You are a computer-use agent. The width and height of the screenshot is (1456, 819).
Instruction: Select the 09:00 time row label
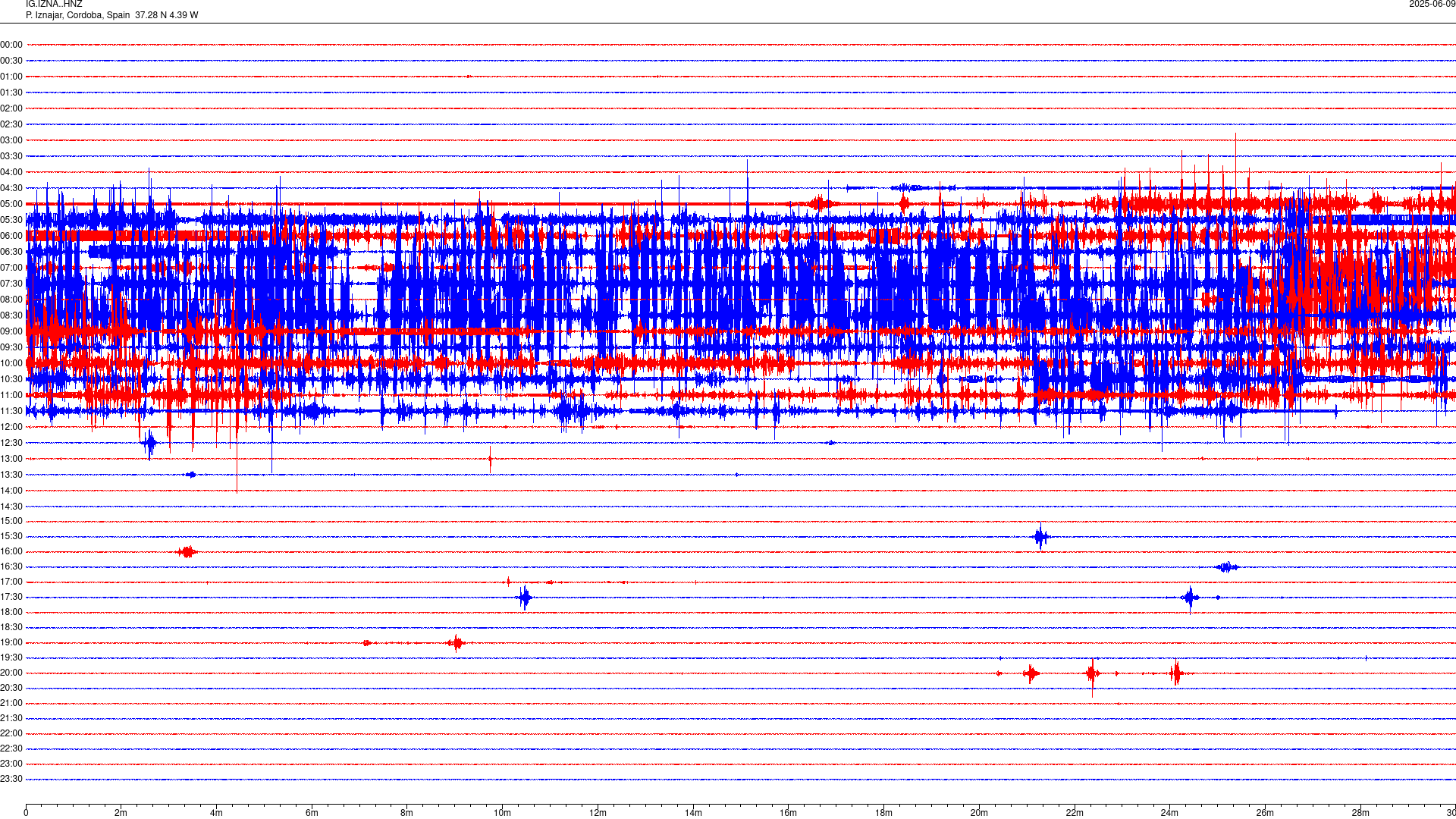(11, 331)
